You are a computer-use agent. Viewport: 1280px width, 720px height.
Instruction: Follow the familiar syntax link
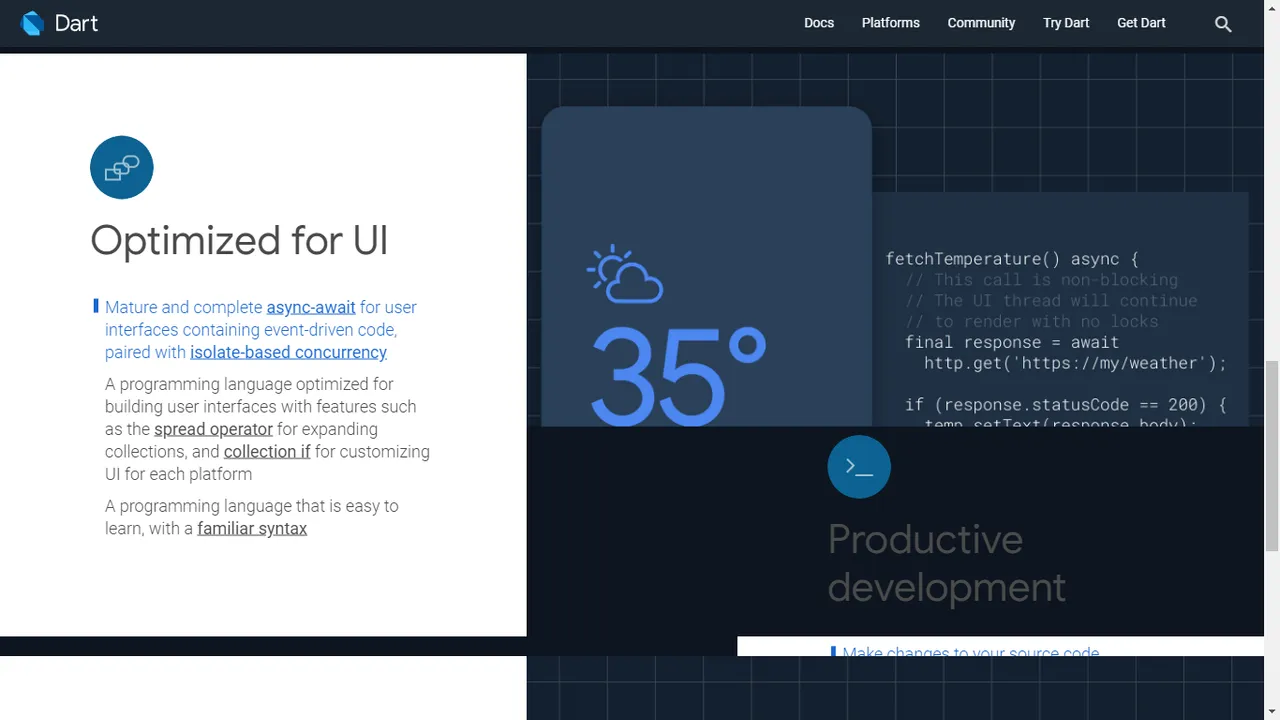252,528
